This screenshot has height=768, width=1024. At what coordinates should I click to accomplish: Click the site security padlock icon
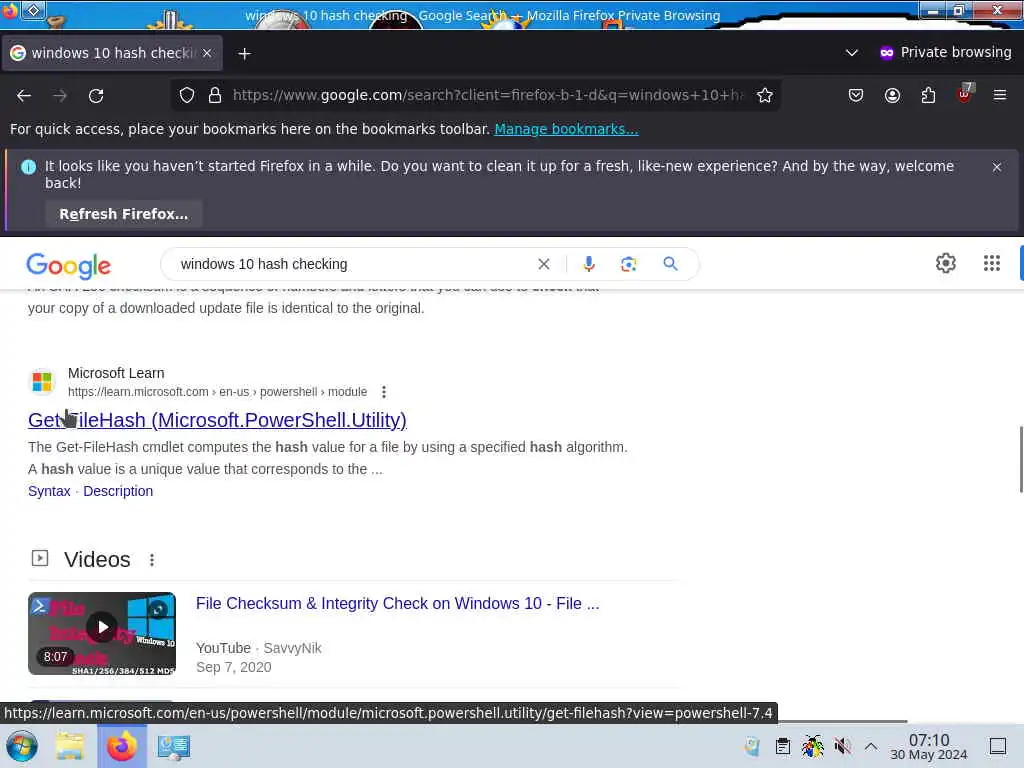pos(215,95)
